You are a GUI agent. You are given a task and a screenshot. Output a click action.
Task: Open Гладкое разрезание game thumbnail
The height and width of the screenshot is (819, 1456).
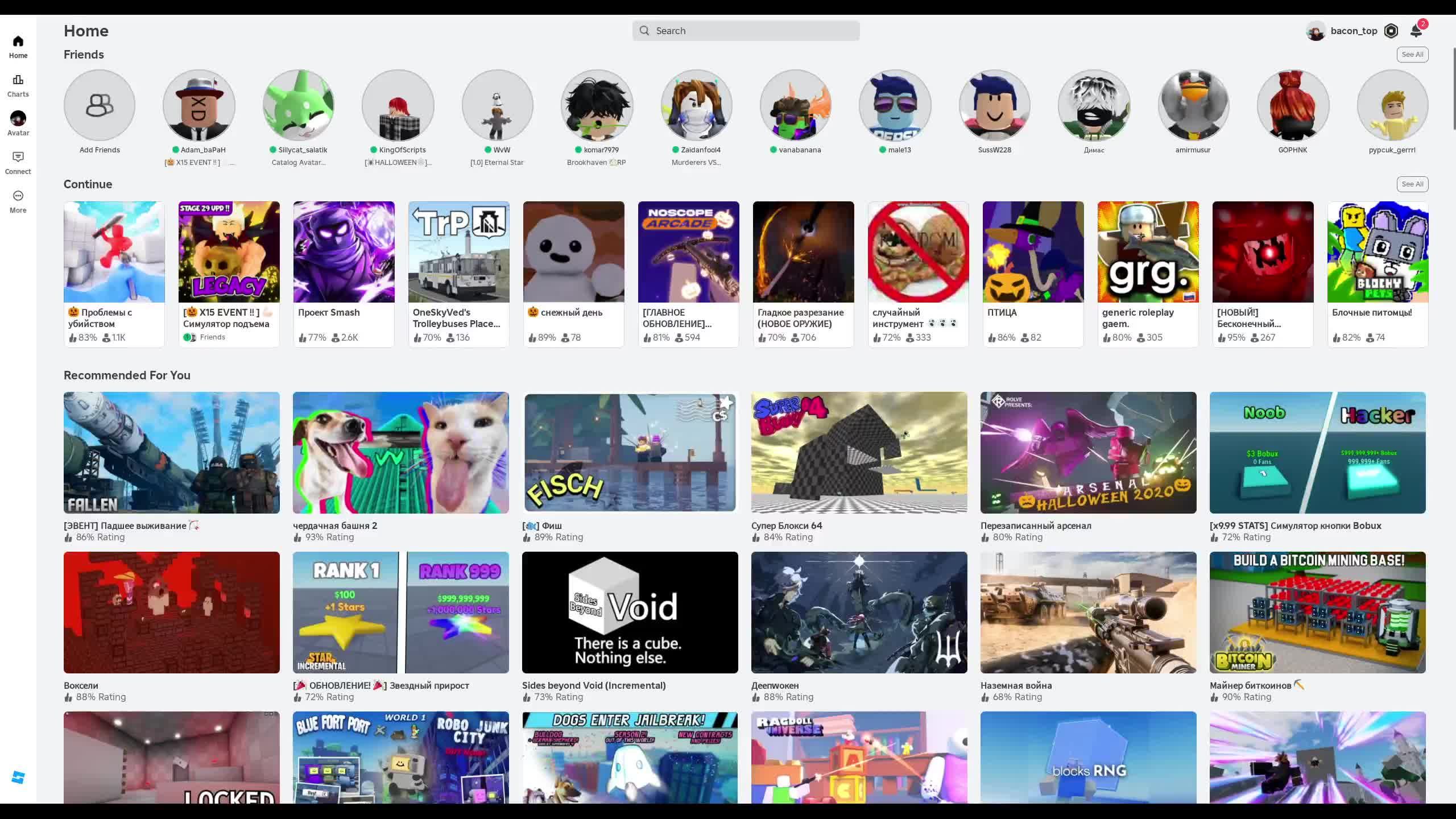pos(804,252)
